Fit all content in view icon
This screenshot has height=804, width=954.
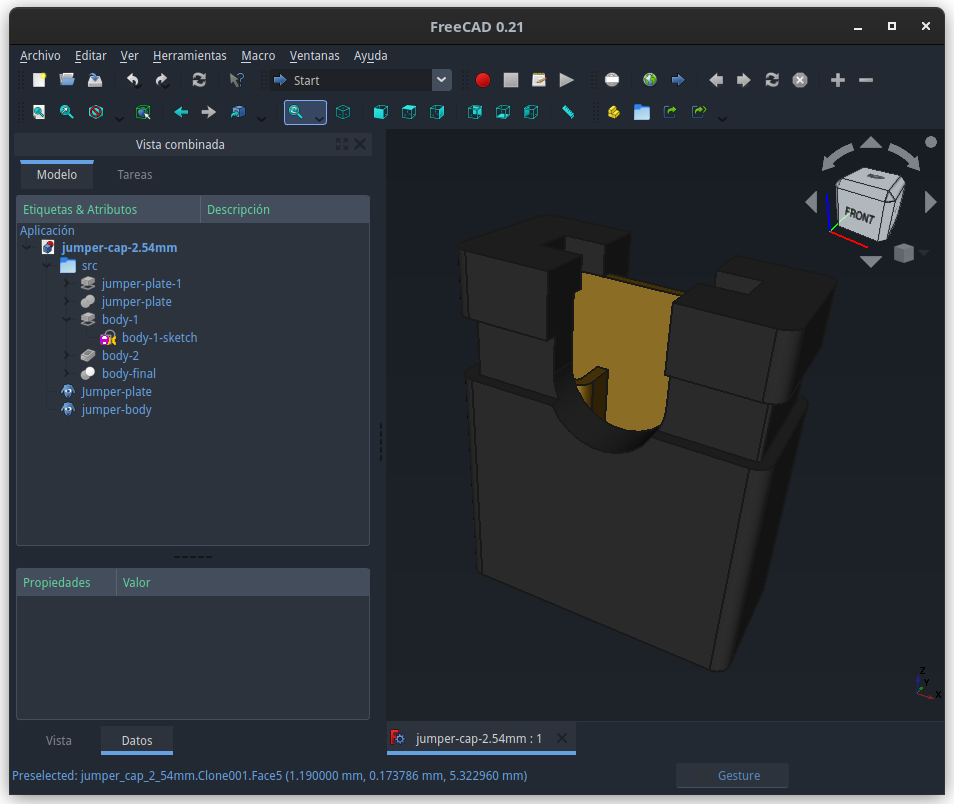tap(39, 112)
